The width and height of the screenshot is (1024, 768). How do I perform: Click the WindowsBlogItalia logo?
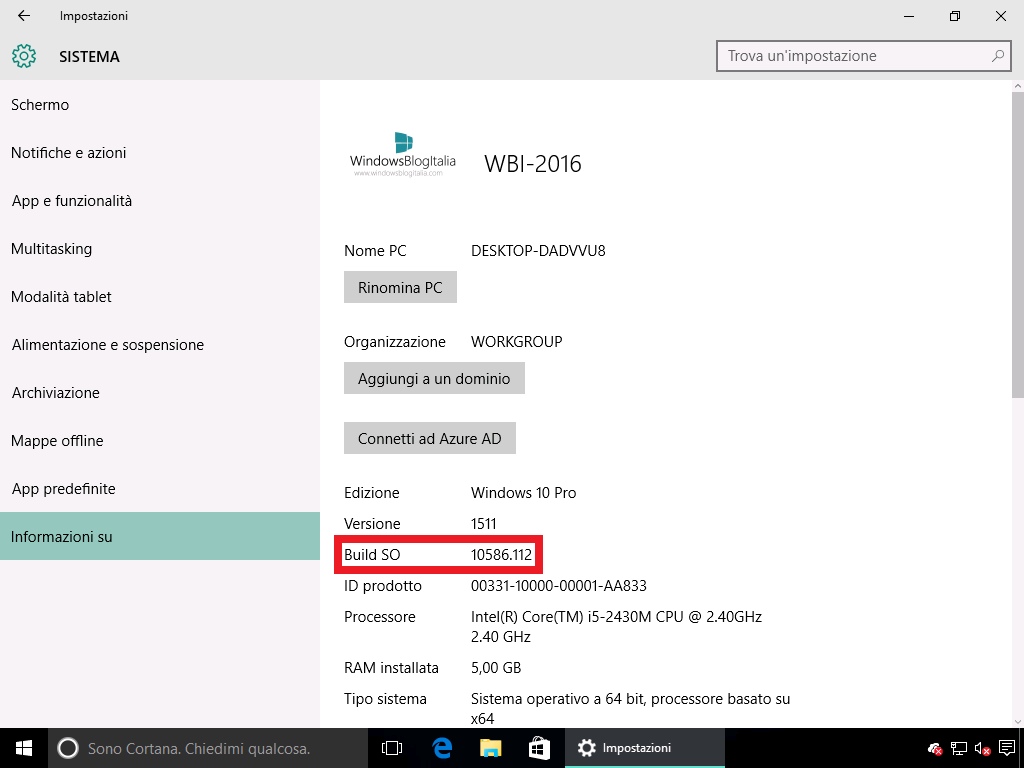pos(403,154)
